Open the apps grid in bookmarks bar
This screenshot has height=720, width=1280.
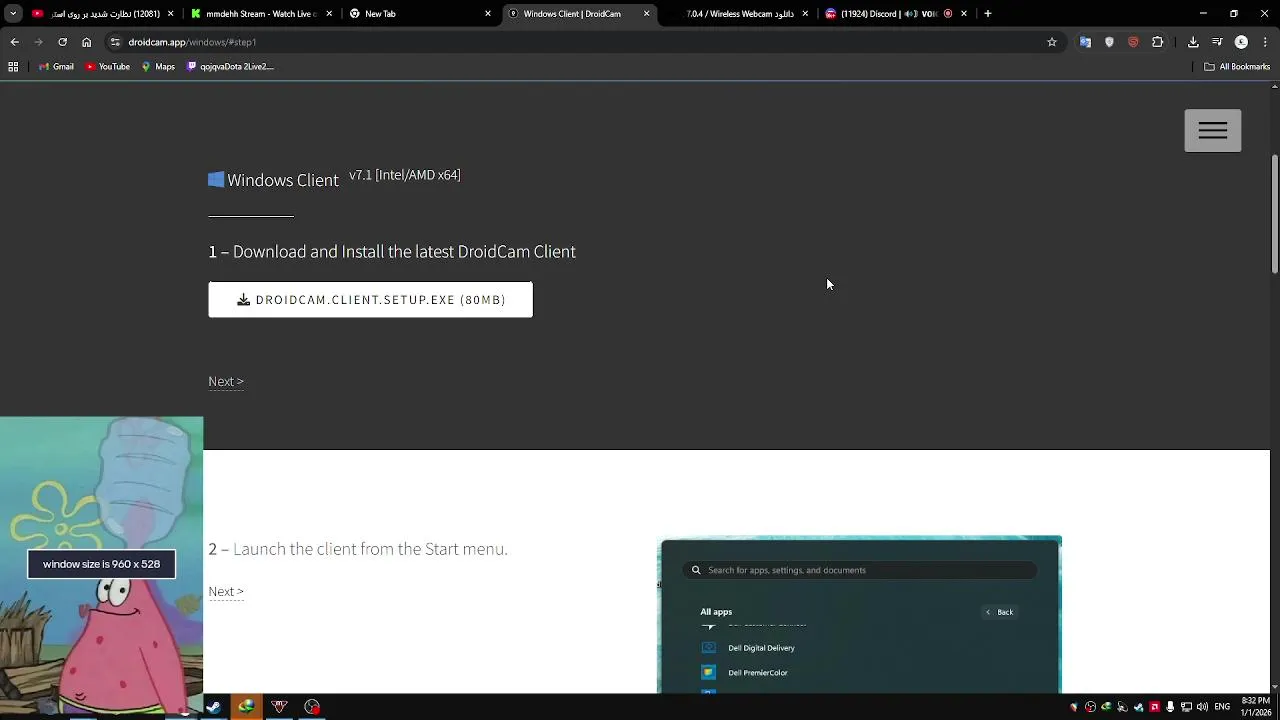coord(13,67)
